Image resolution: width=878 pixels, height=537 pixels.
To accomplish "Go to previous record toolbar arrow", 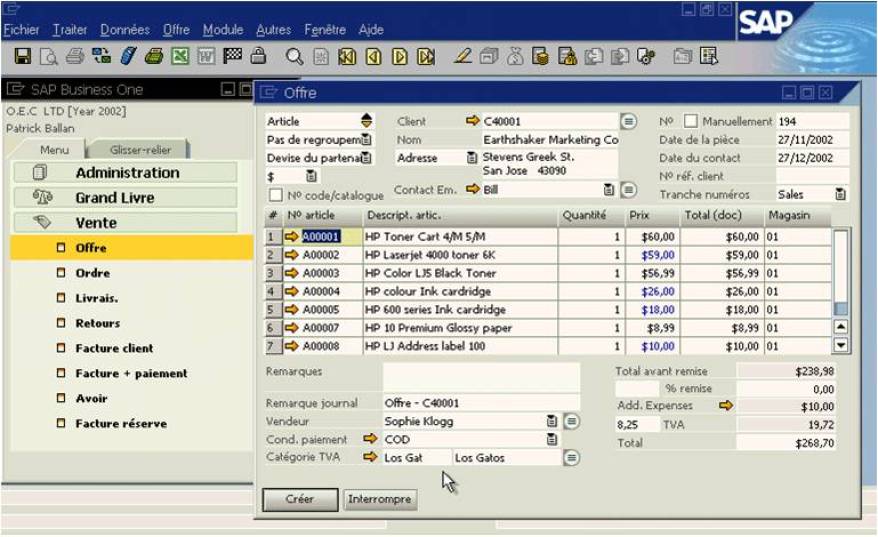I will (373, 56).
